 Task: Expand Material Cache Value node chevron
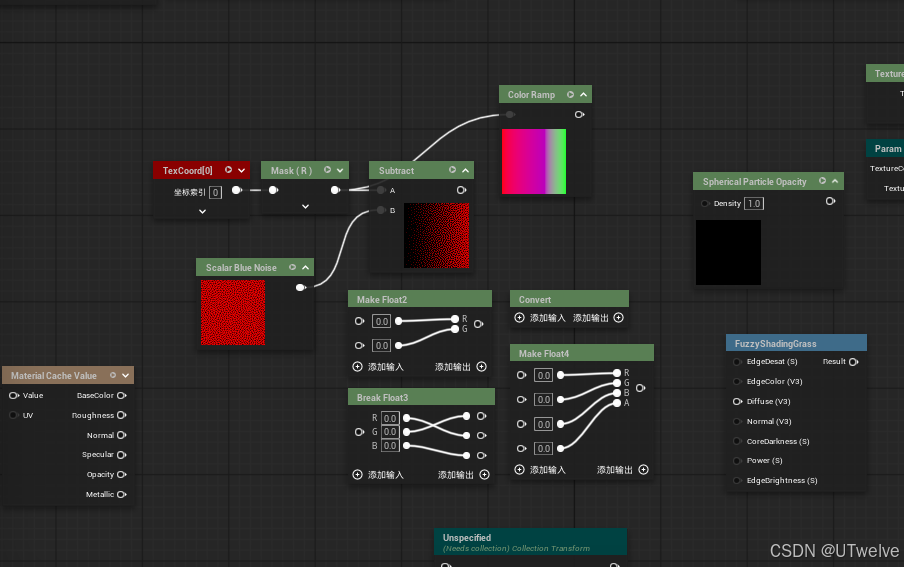[x=126, y=375]
